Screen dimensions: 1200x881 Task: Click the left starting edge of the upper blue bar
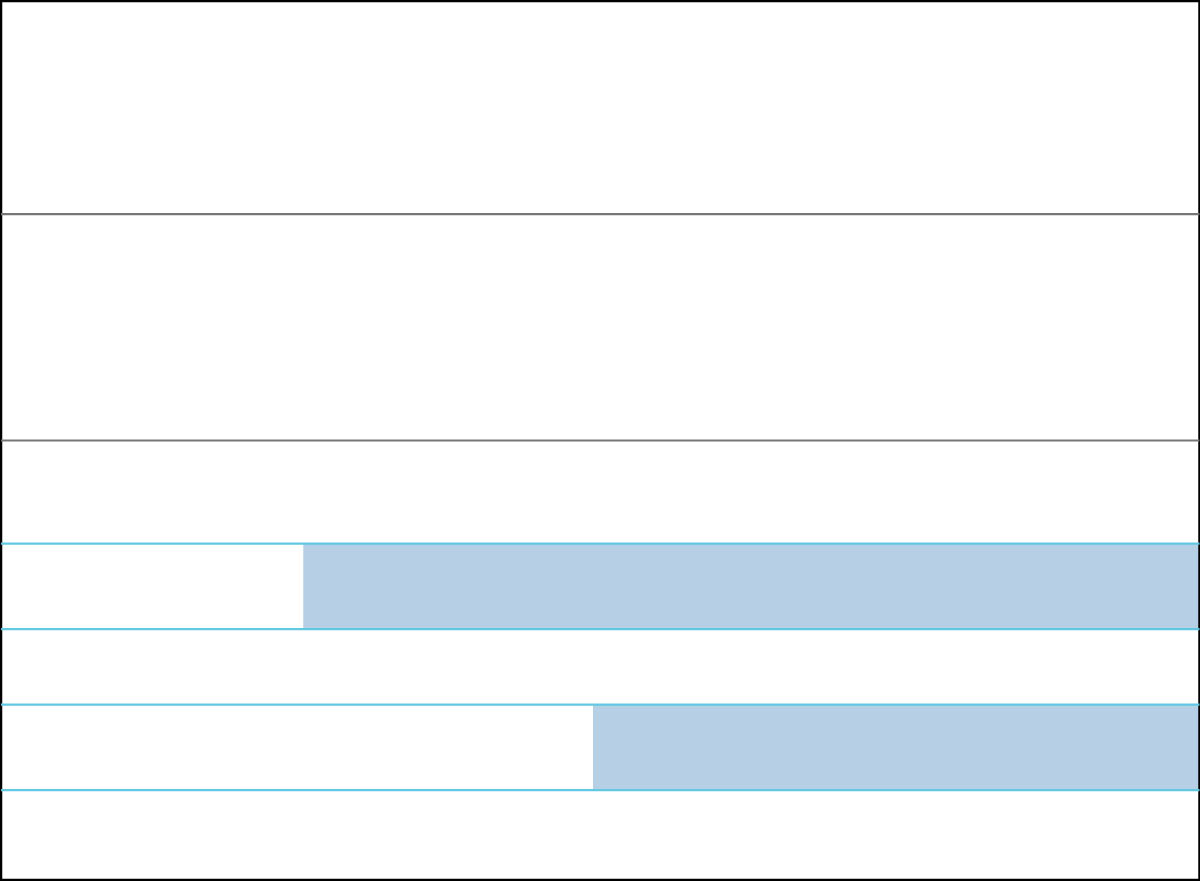(307, 586)
